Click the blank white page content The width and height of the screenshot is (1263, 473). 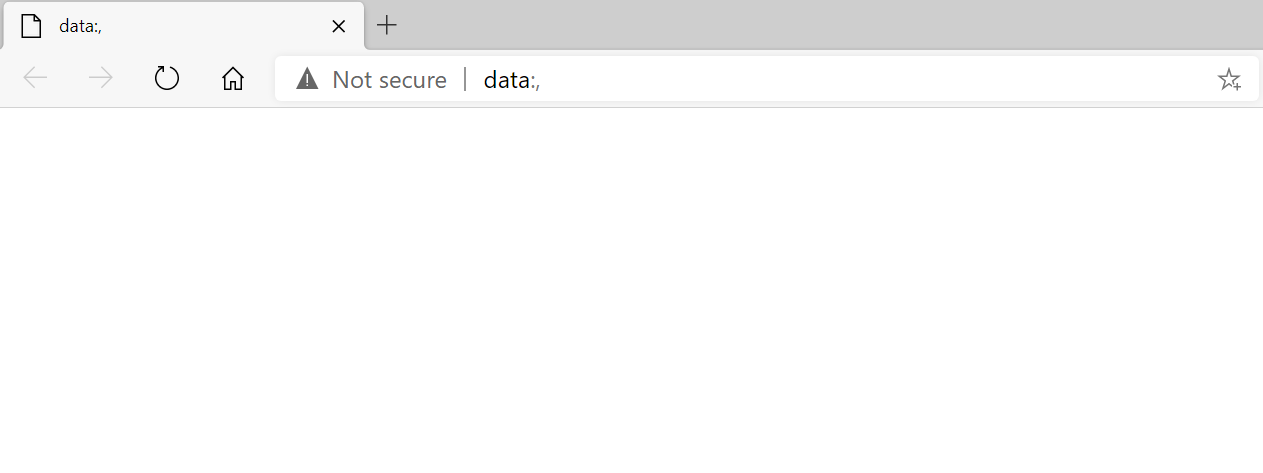coord(631,290)
